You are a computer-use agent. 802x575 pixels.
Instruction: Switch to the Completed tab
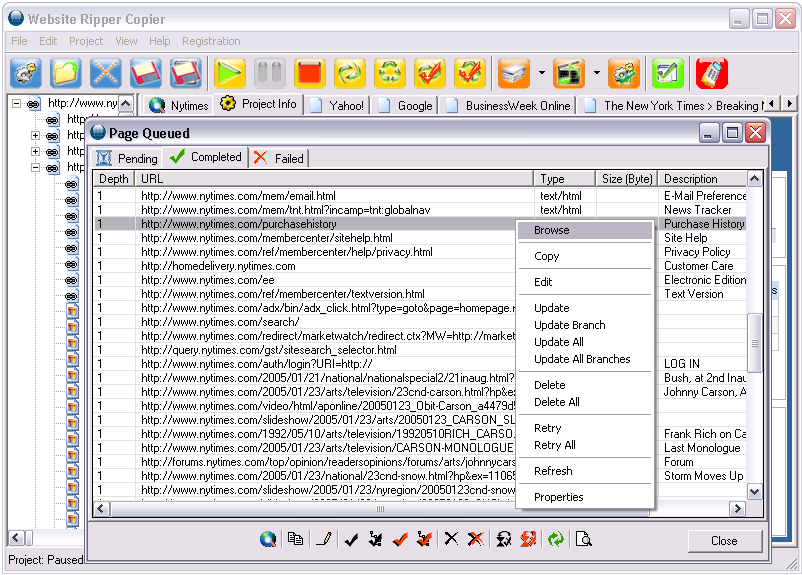tap(206, 157)
